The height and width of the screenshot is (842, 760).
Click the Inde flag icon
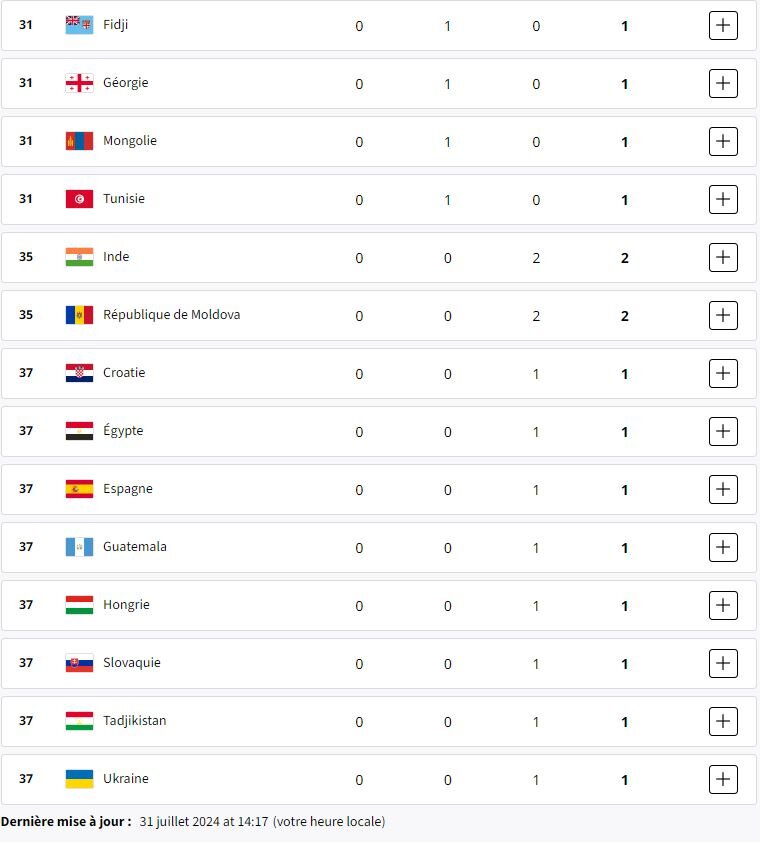79,256
